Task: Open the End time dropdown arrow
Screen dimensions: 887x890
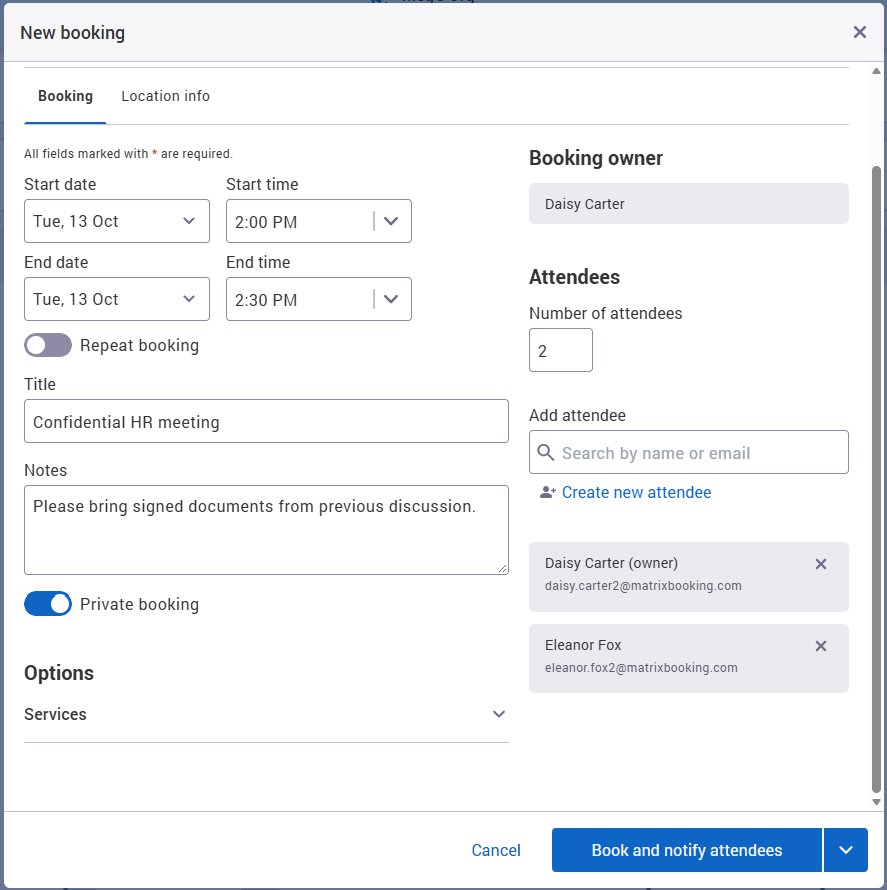Action: pyautogui.click(x=391, y=299)
